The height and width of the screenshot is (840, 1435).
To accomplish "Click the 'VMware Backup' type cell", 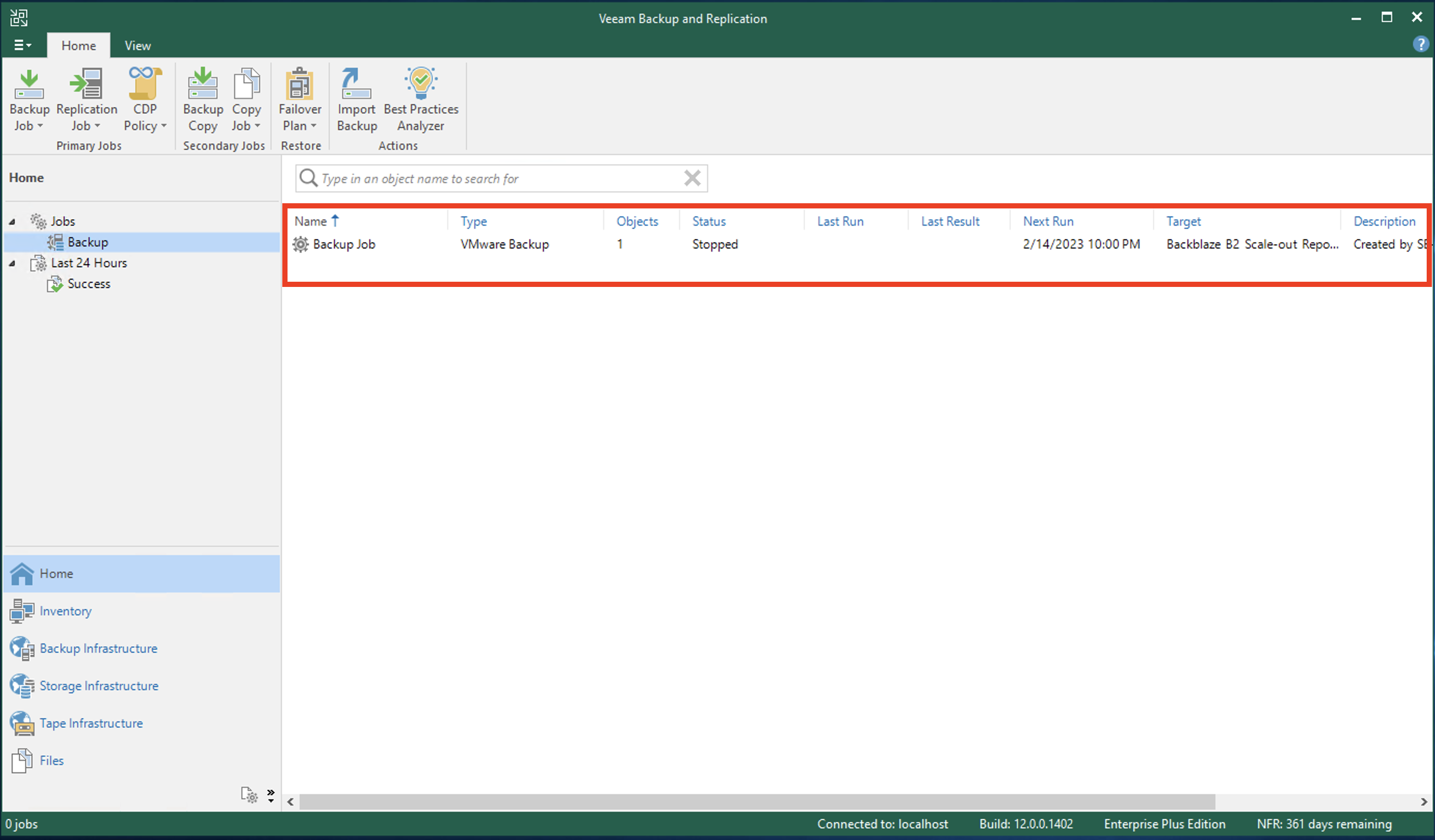I will pos(504,244).
